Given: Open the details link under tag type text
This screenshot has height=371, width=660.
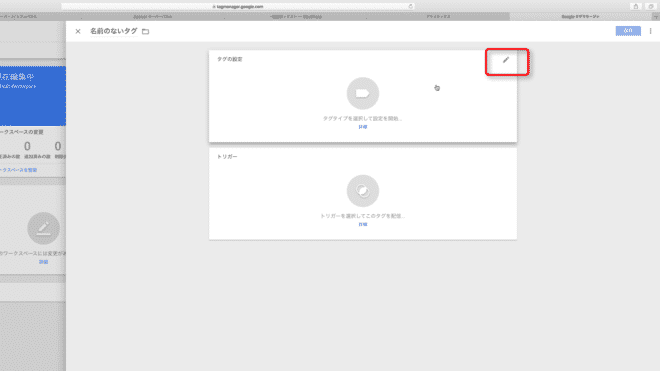Looking at the screenshot, I should click(363, 127).
